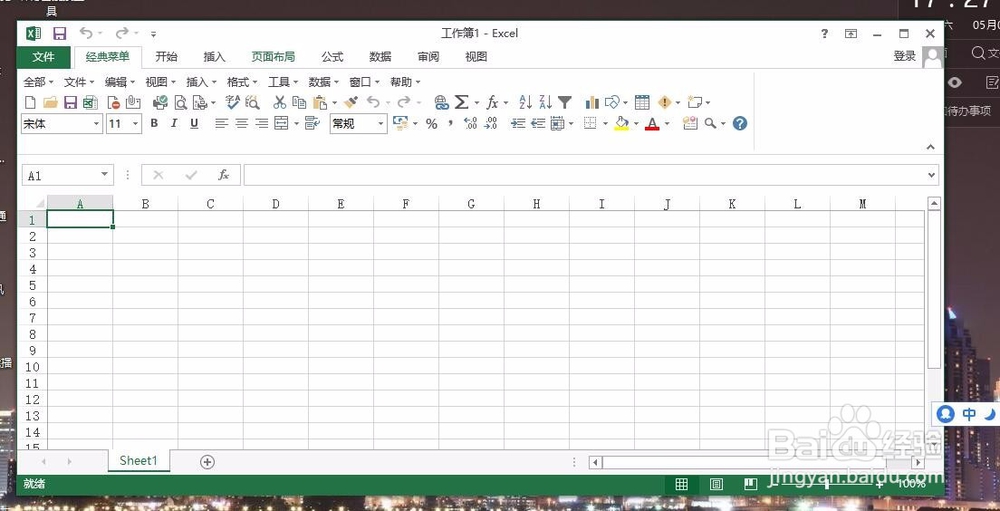Screen dimensions: 1000x511
Task: Toggle bold formatting
Action: [154, 124]
